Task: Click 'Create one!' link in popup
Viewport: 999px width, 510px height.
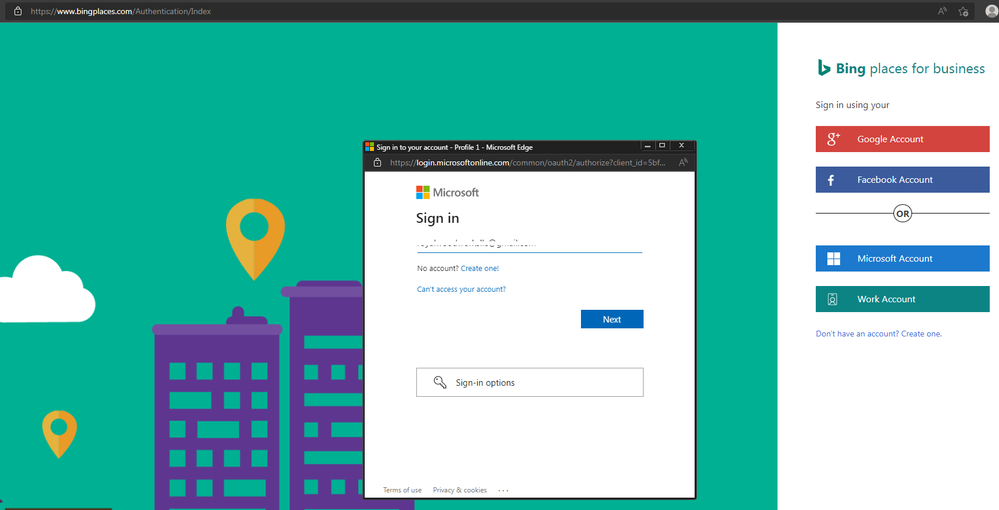Action: tap(480, 268)
